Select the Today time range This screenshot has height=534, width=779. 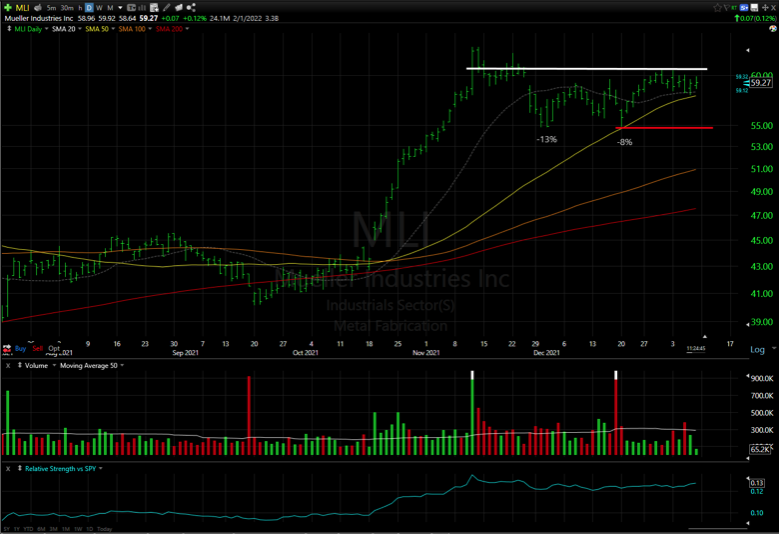click(105, 529)
